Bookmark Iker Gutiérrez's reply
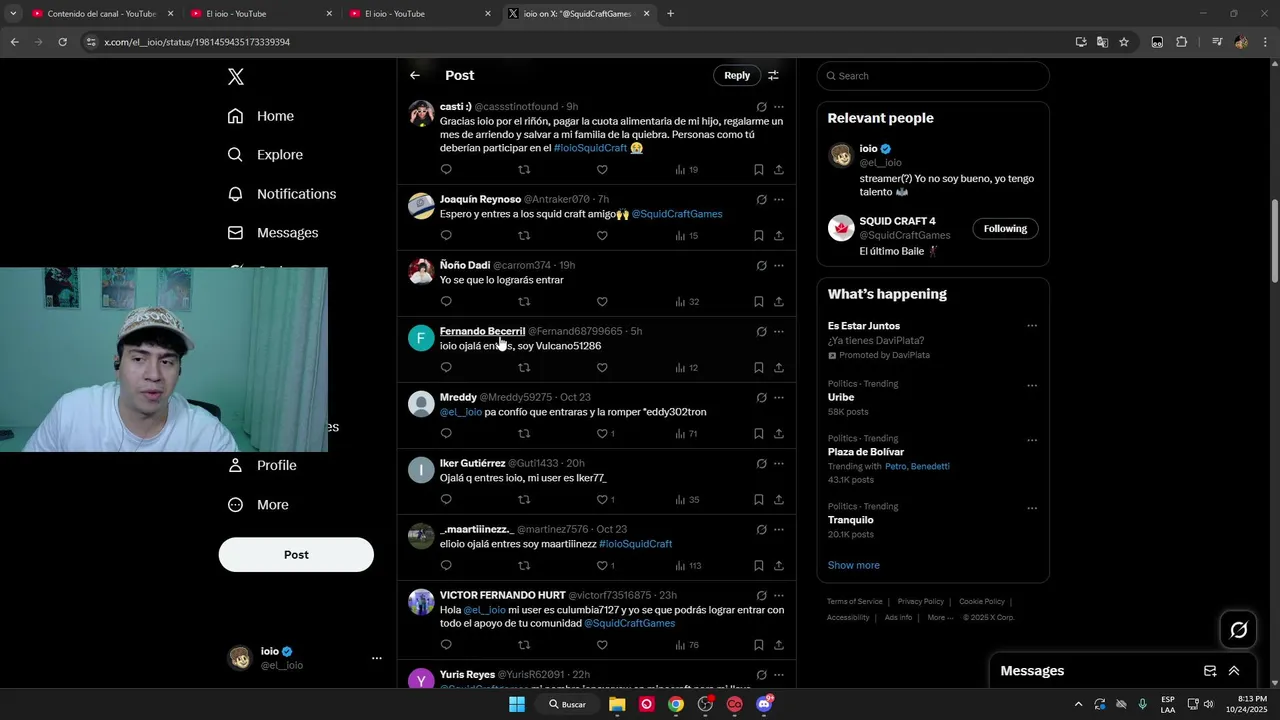1280x720 pixels. point(759,500)
